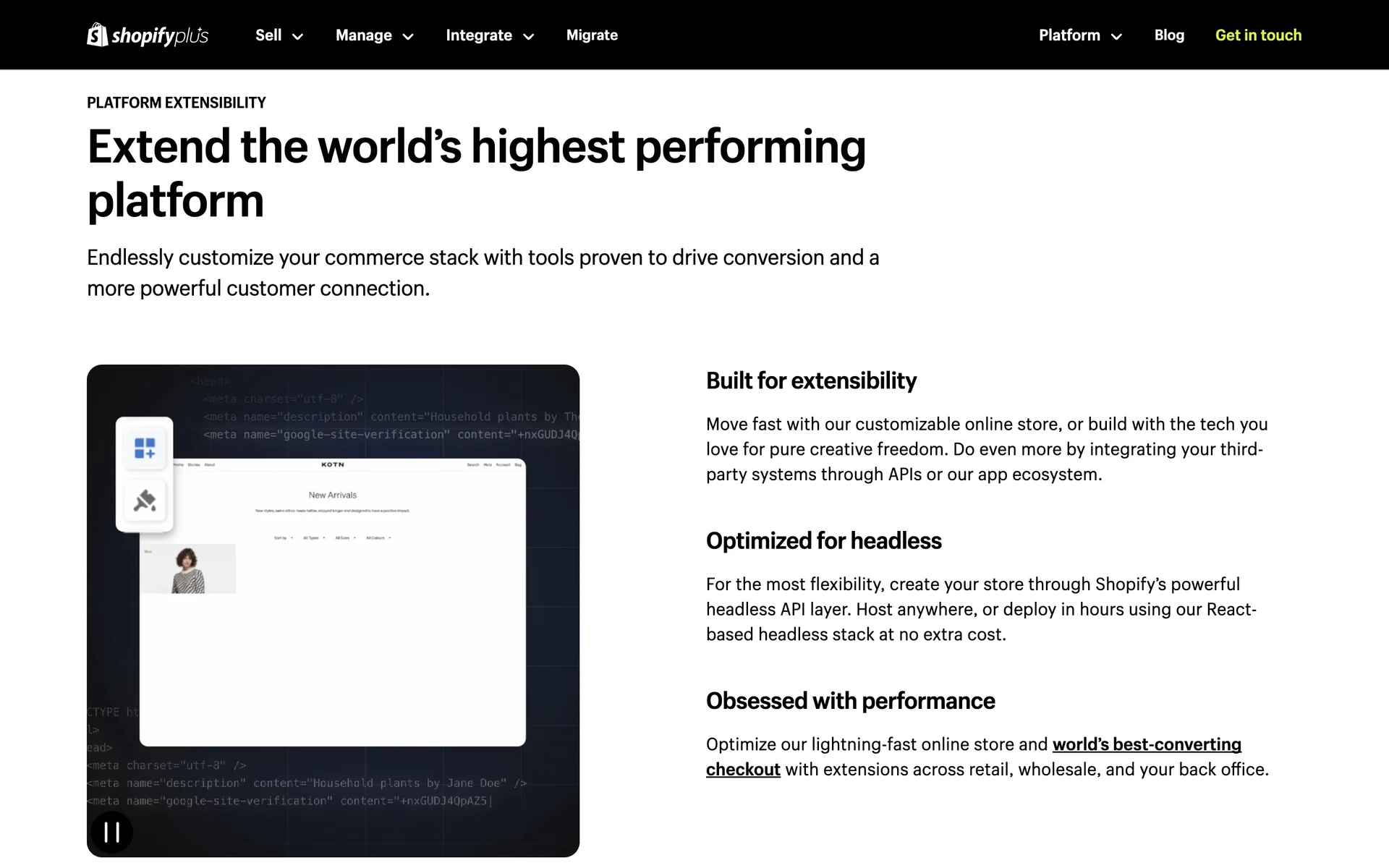
Task: Expand the Manage dropdown arrow
Action: point(408,36)
